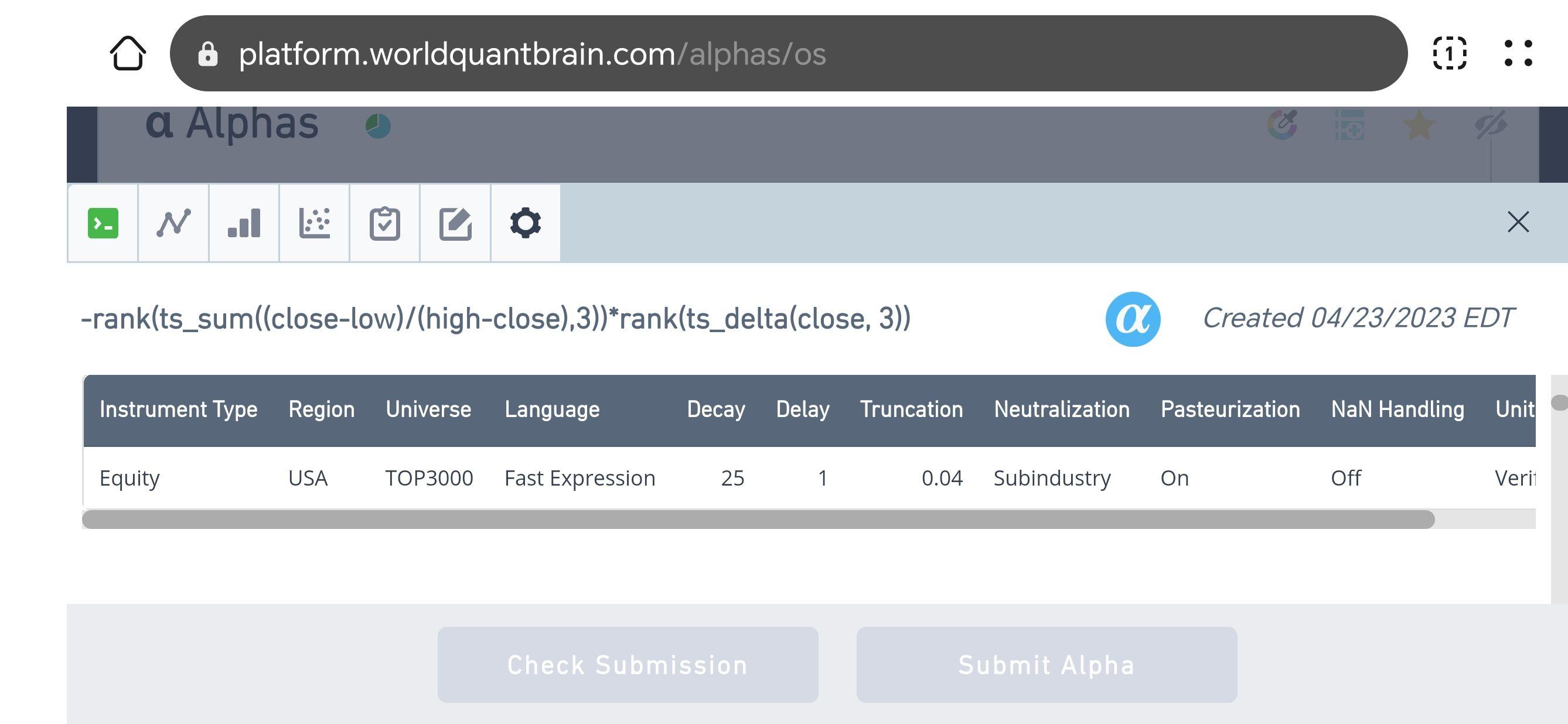
Task: Click the Check Submission button
Action: (628, 664)
